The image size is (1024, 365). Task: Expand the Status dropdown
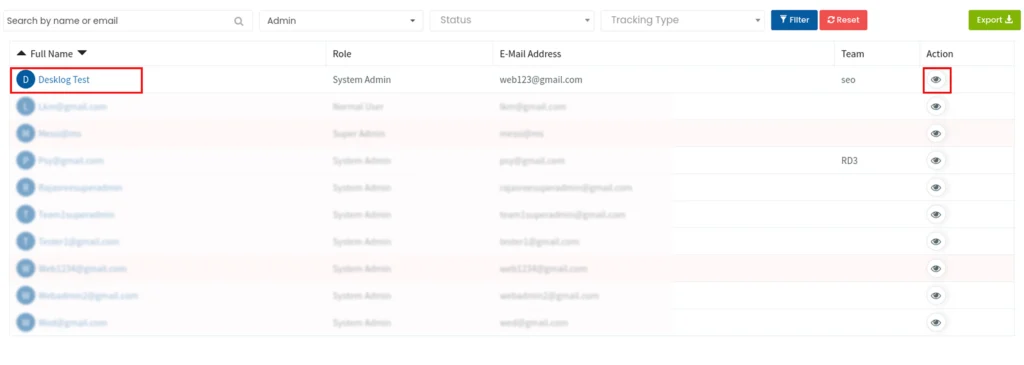coord(512,20)
